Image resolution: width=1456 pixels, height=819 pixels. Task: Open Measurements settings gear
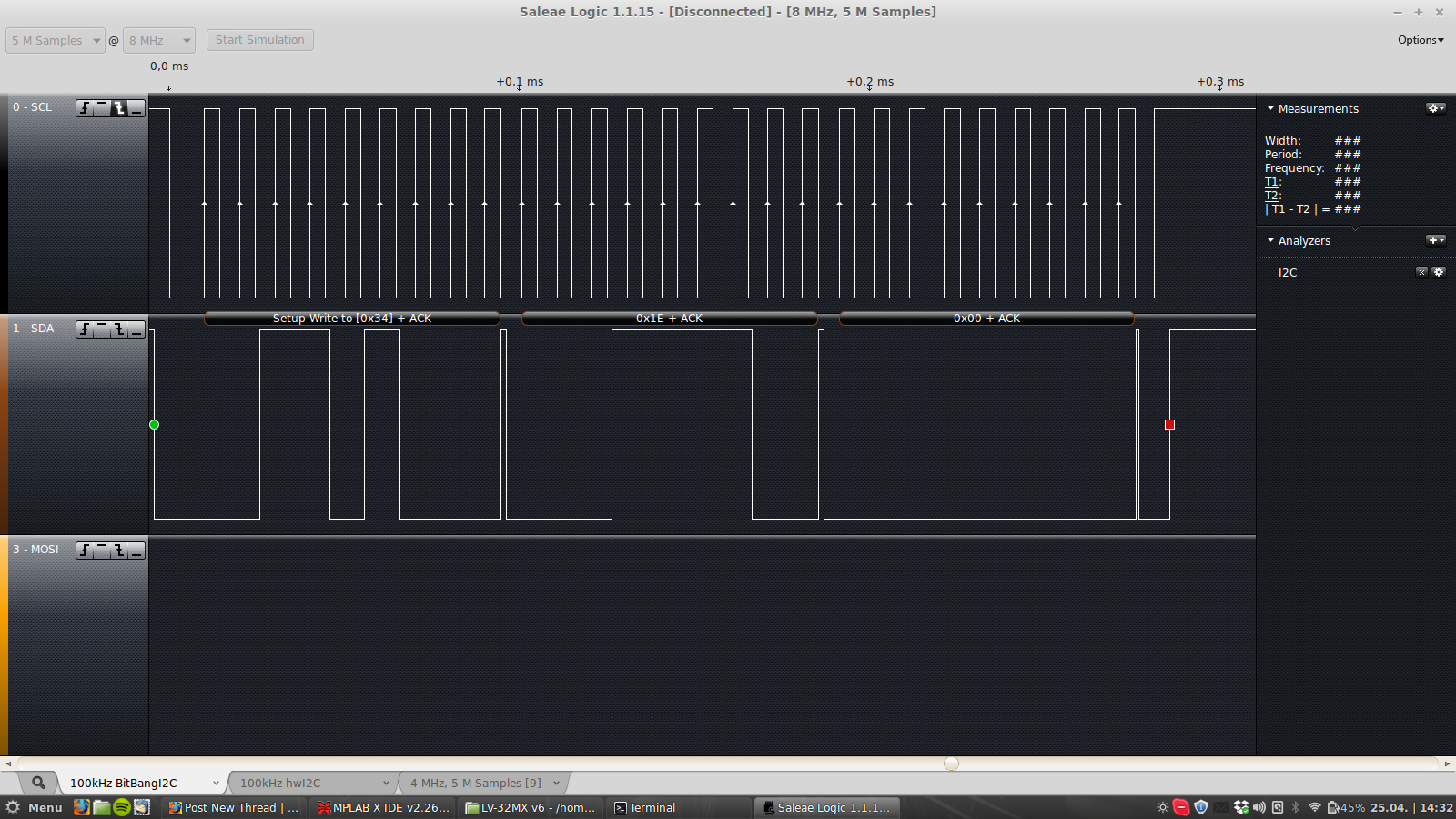pos(1435,108)
